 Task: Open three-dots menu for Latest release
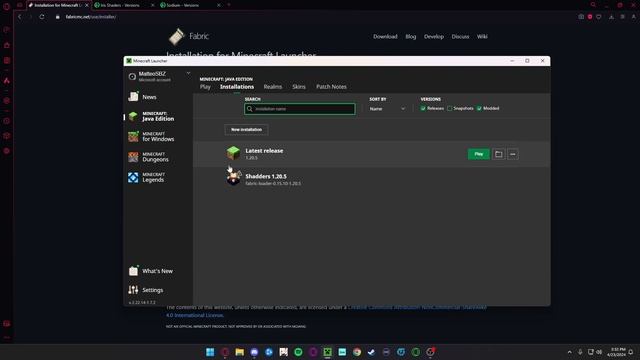513,154
